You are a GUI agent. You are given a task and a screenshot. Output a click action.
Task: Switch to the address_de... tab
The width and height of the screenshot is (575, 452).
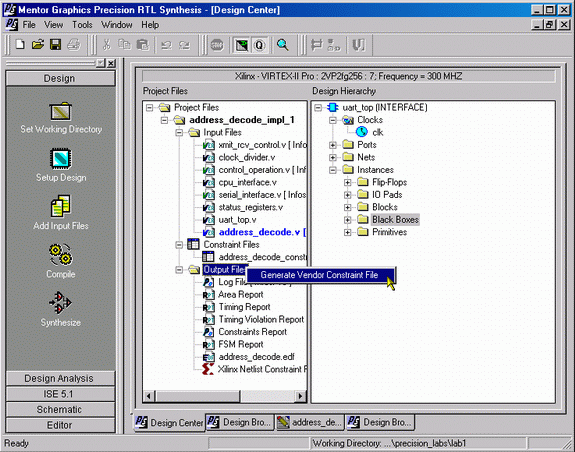[x=310, y=422]
